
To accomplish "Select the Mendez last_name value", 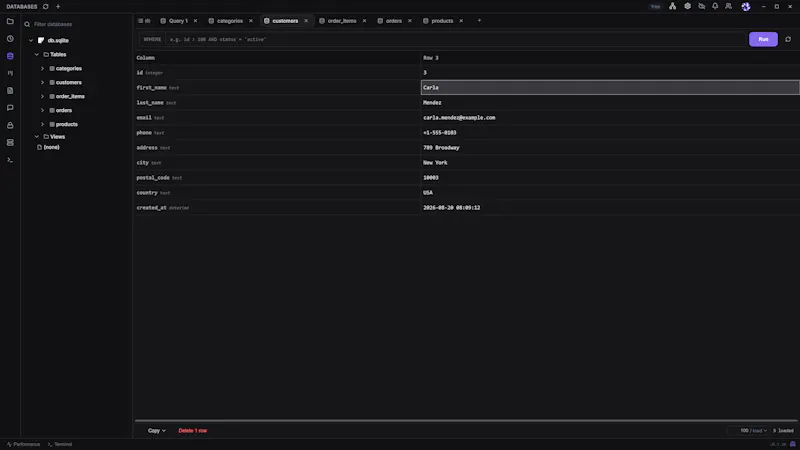I will point(432,103).
